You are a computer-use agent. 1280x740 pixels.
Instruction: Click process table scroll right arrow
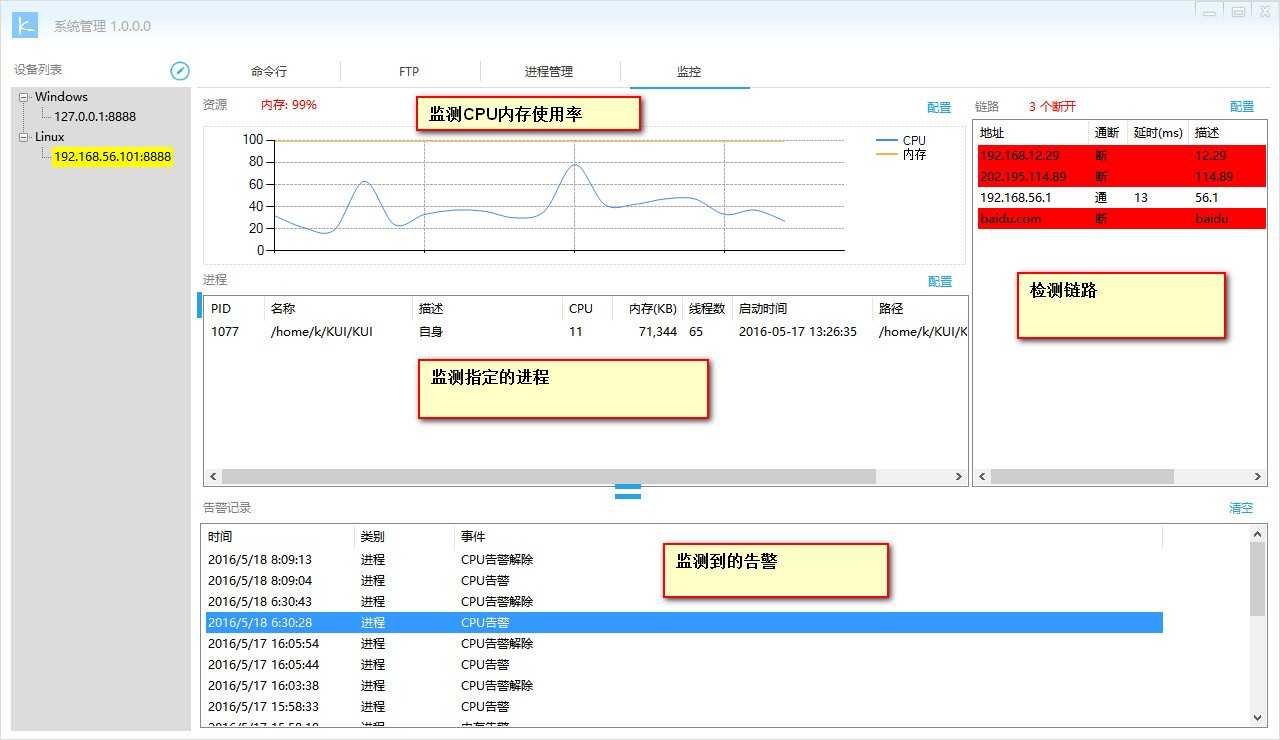[x=958, y=477]
